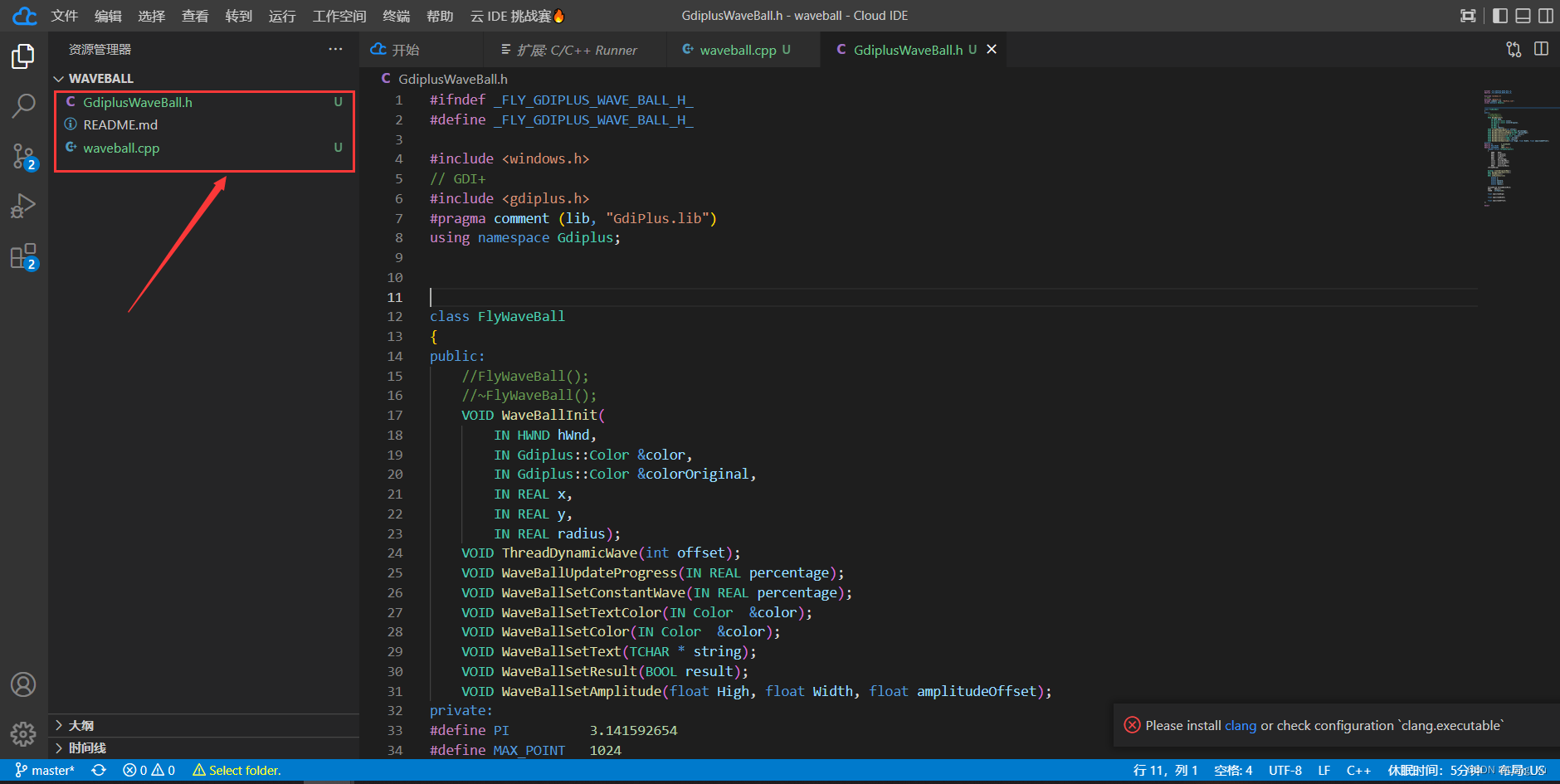Change encoding via UTF-8 indicator

coord(1285,771)
